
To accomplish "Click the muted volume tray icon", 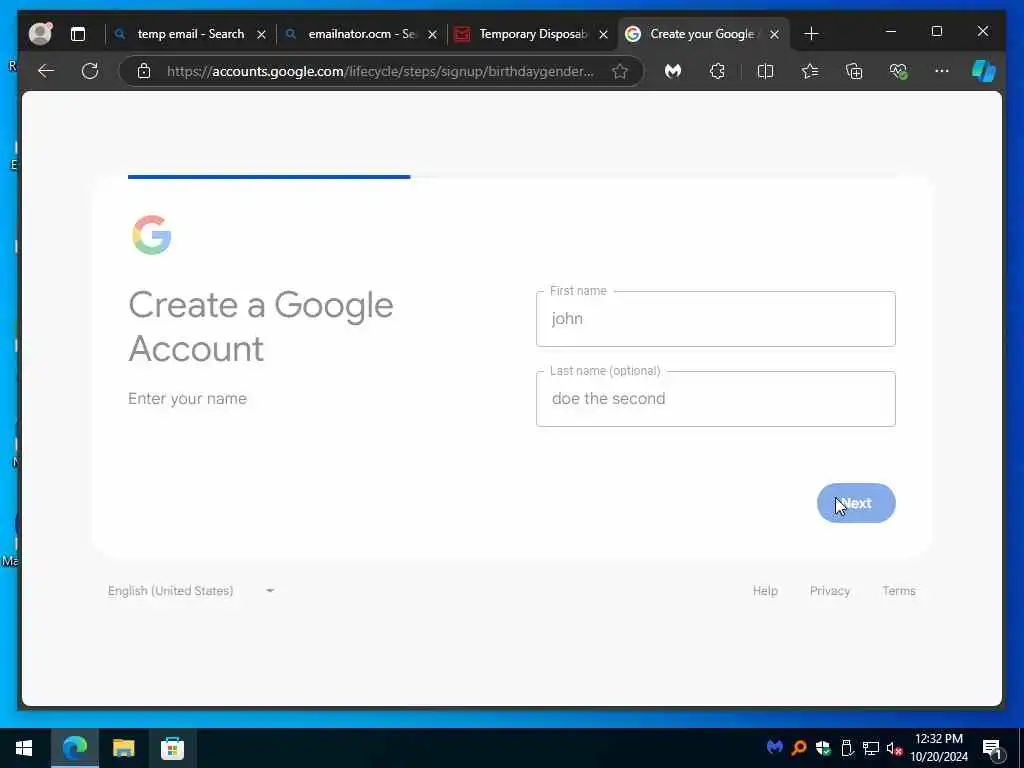I will (x=894, y=747).
